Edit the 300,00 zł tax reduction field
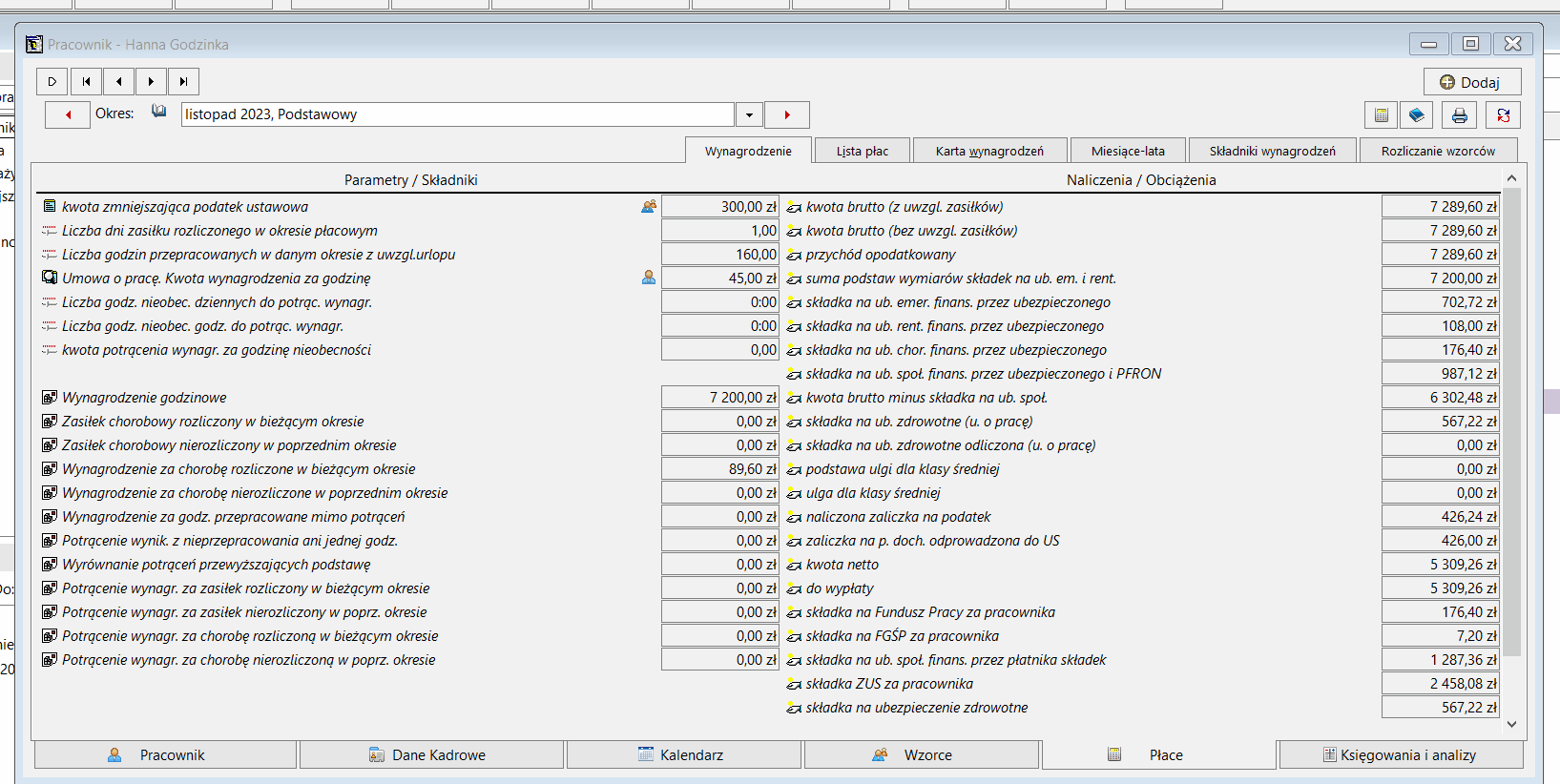The width and height of the screenshot is (1560, 784). (720, 206)
